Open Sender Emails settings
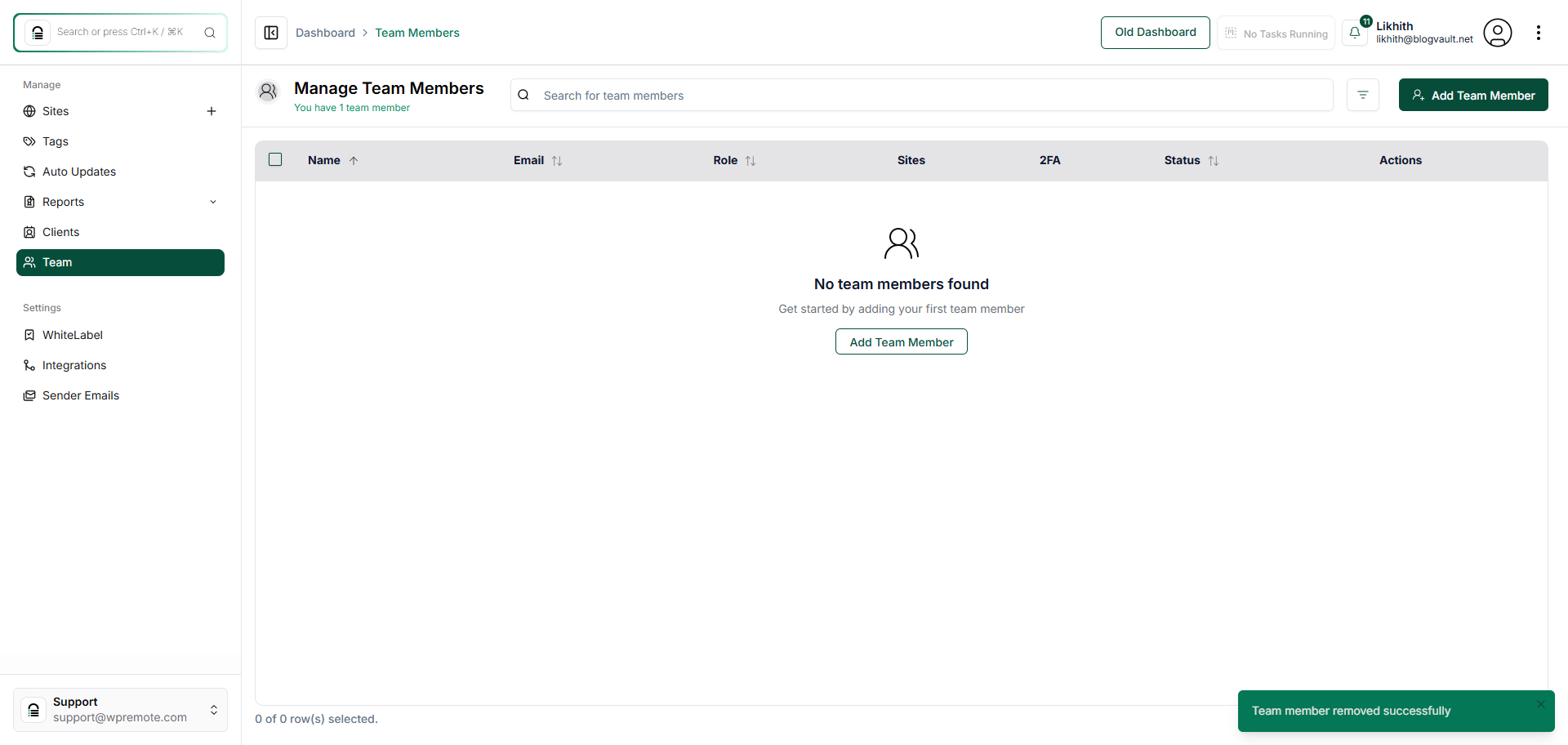 [80, 395]
